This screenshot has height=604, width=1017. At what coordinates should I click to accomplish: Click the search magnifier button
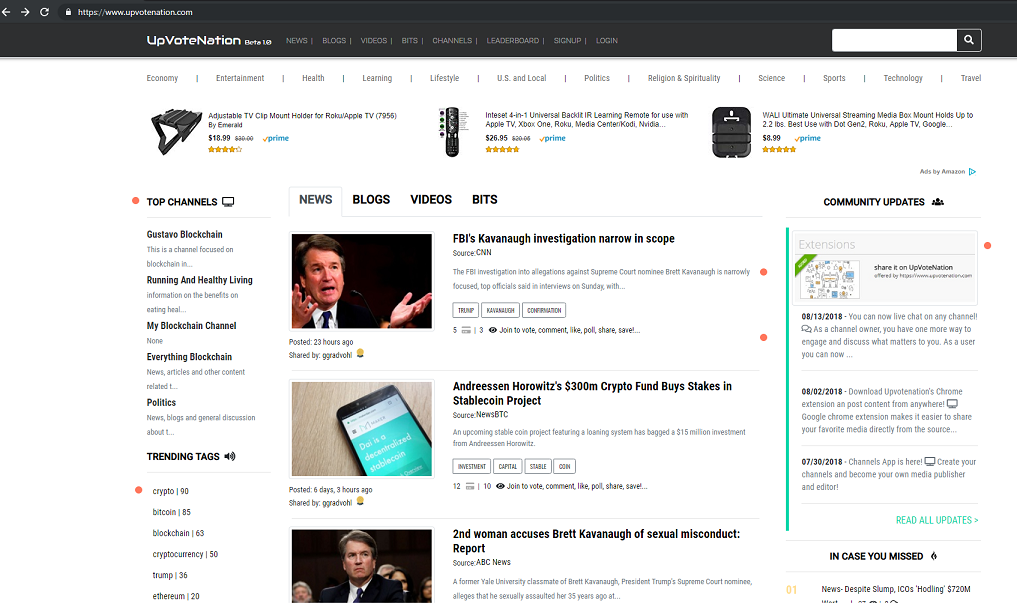[x=968, y=40]
